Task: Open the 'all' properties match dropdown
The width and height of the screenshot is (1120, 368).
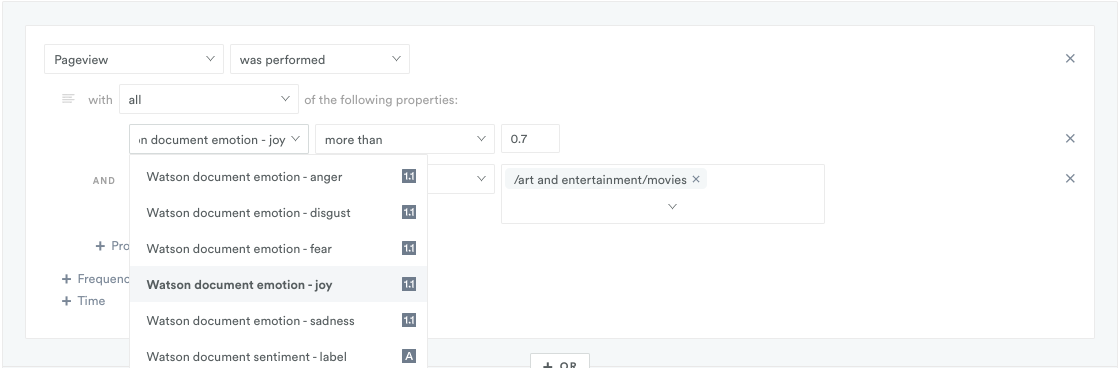Action: pos(209,99)
